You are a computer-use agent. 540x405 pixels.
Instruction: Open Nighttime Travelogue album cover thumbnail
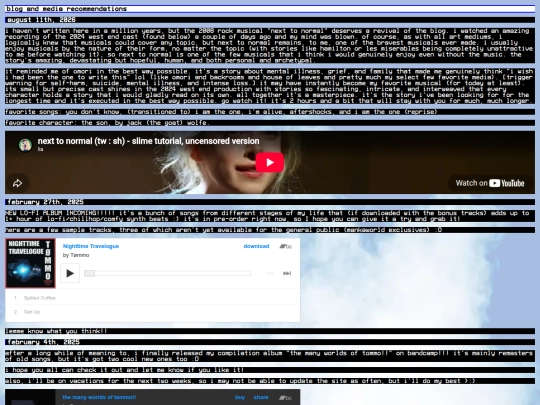(30, 263)
